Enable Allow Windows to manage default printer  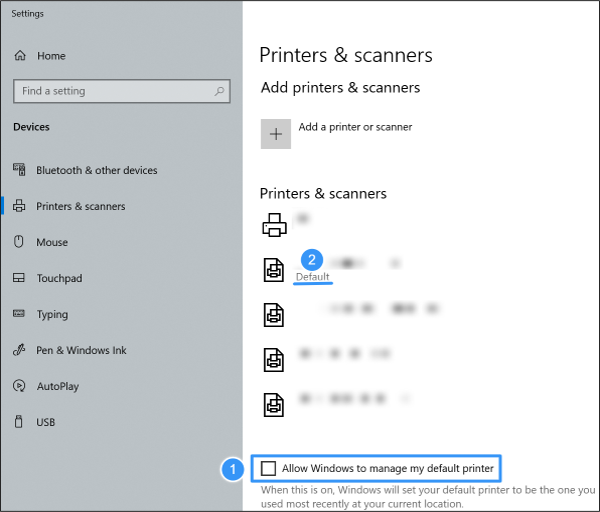click(x=268, y=468)
